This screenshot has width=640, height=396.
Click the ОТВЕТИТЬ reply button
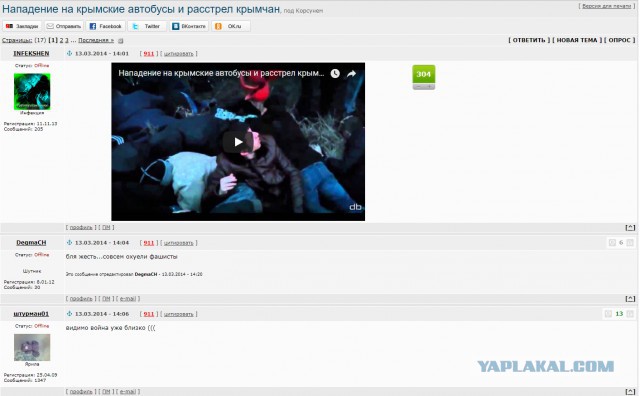click(x=529, y=40)
